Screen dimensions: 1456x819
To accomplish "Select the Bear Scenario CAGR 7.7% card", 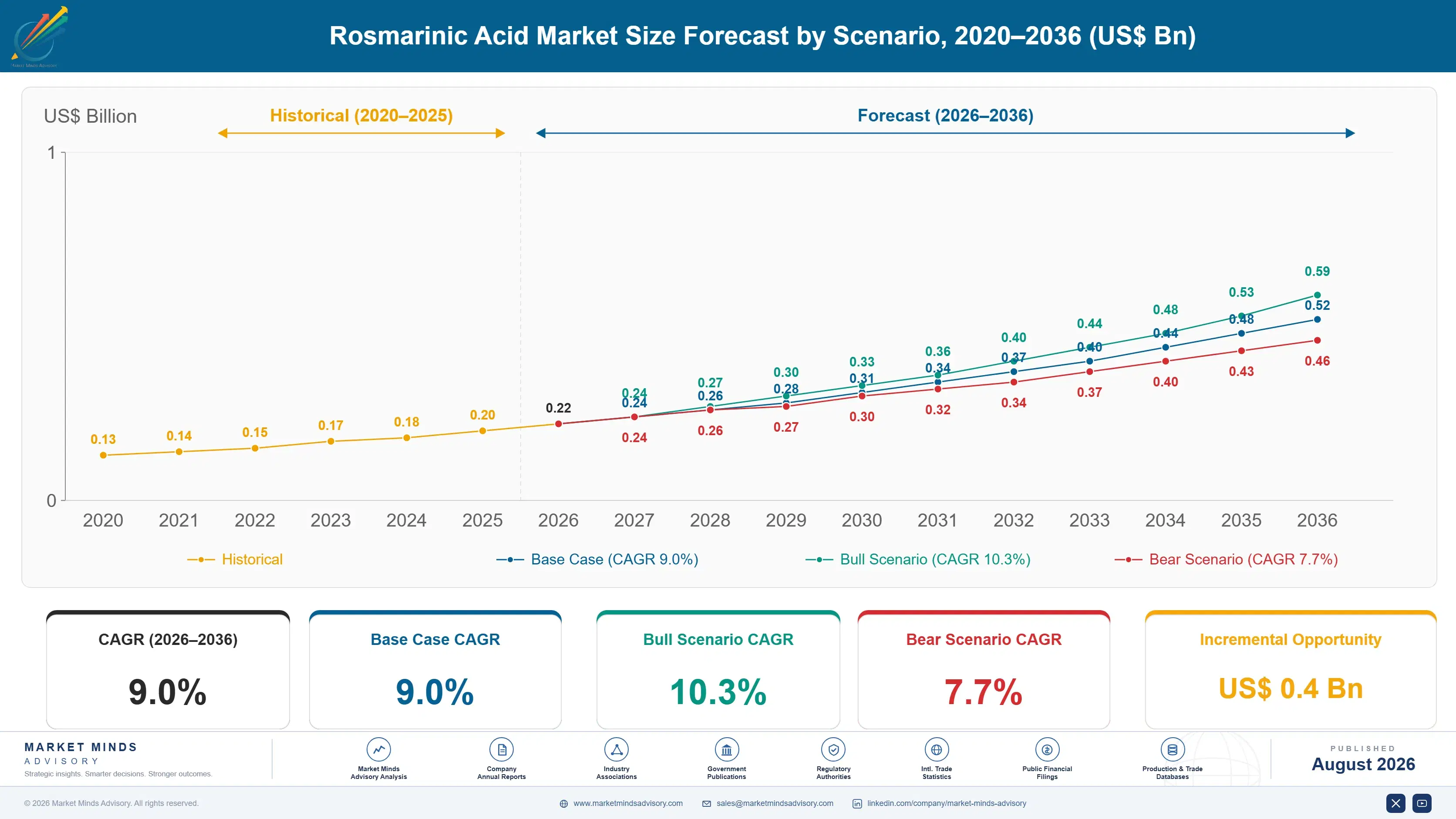I will coord(984,669).
